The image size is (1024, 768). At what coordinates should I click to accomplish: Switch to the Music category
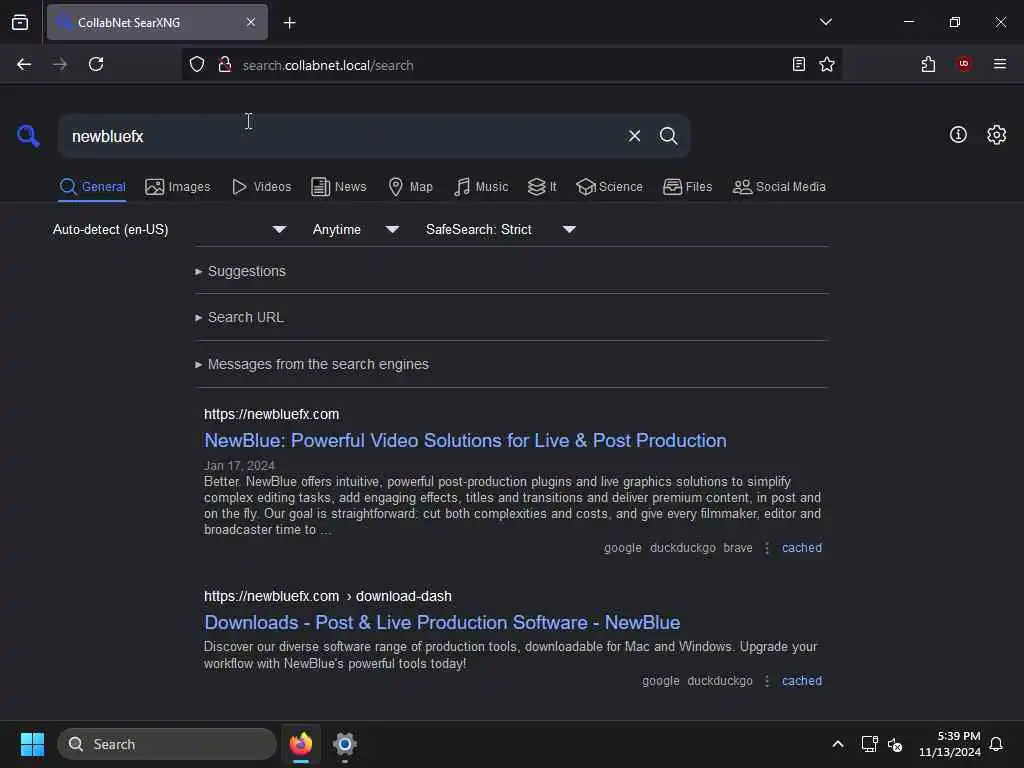point(481,187)
